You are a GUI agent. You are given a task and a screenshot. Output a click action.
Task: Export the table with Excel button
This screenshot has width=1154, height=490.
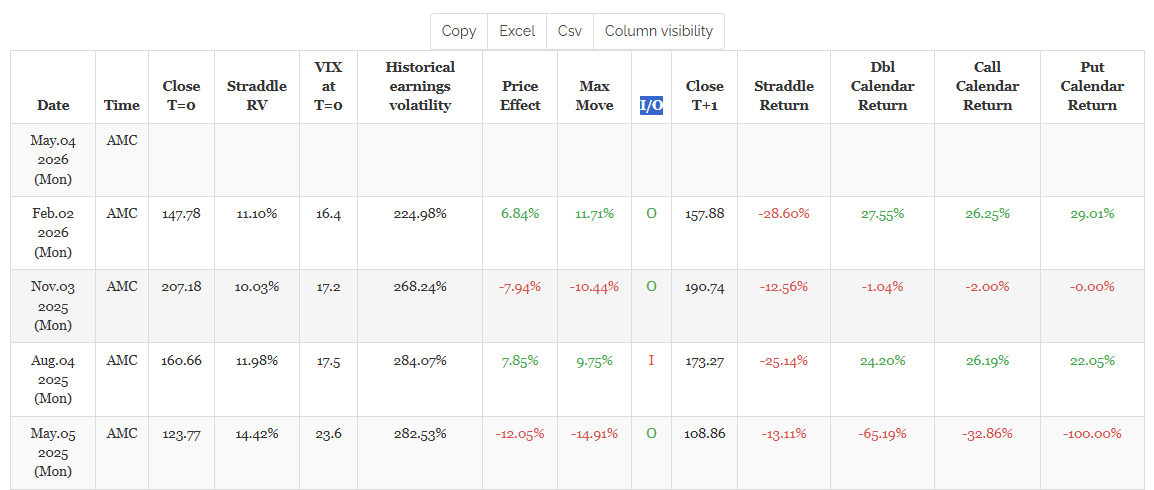(517, 31)
